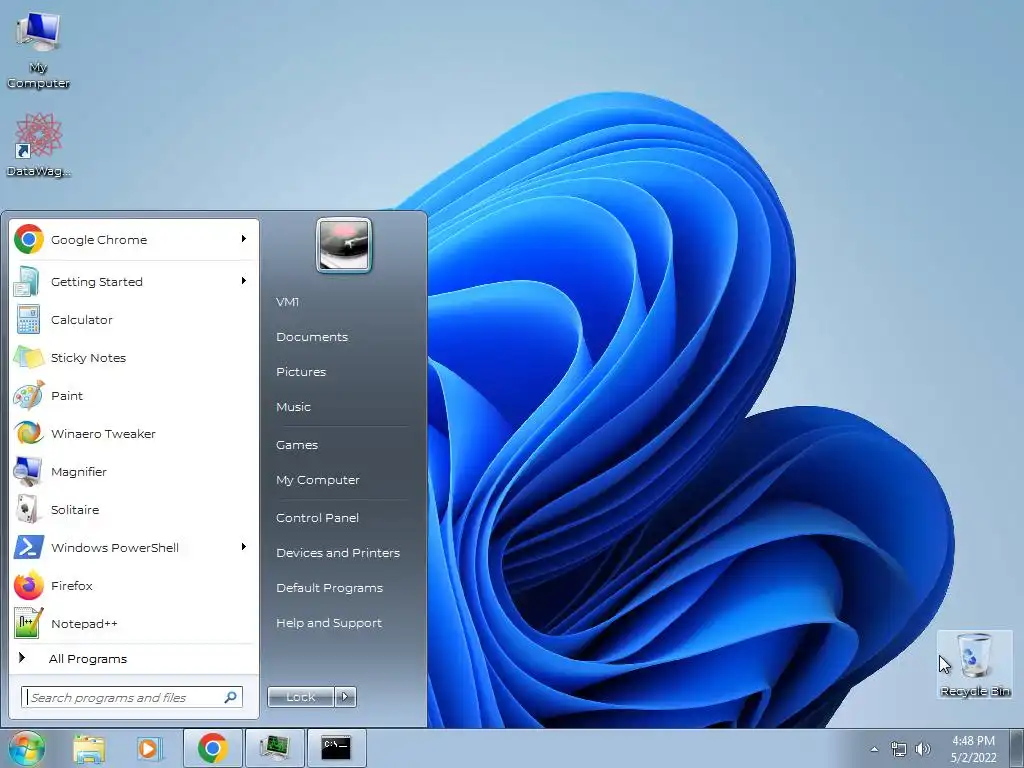The image size is (1024, 768).
Task: Expand Google Chrome jump list arrow
Action: 244,239
